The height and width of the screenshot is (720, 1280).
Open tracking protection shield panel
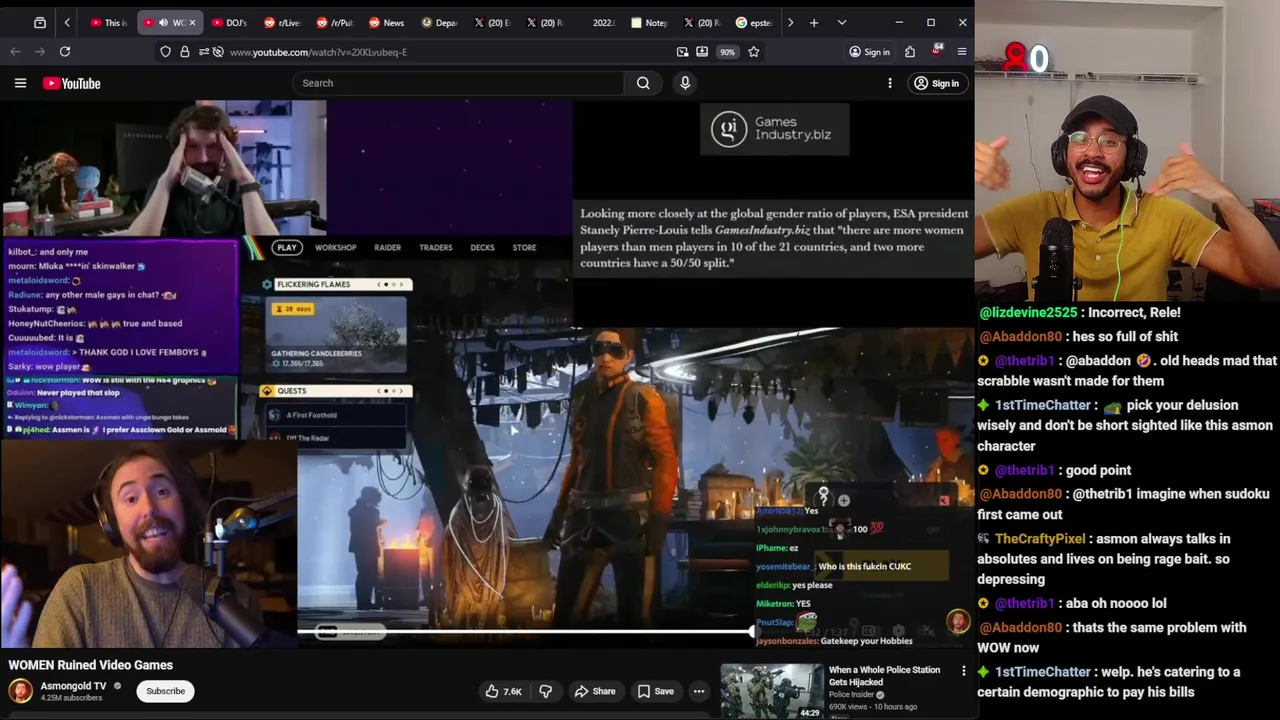pos(165,52)
